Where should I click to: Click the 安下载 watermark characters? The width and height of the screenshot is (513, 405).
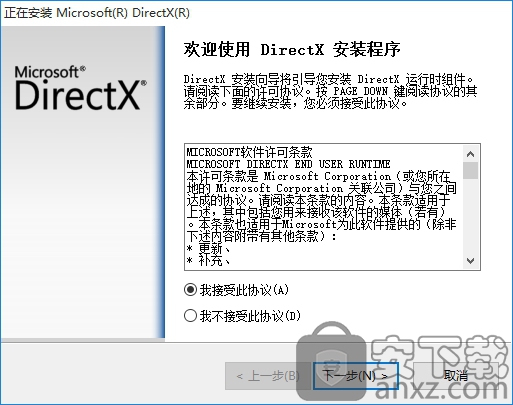pyautogui.click(x=440, y=357)
